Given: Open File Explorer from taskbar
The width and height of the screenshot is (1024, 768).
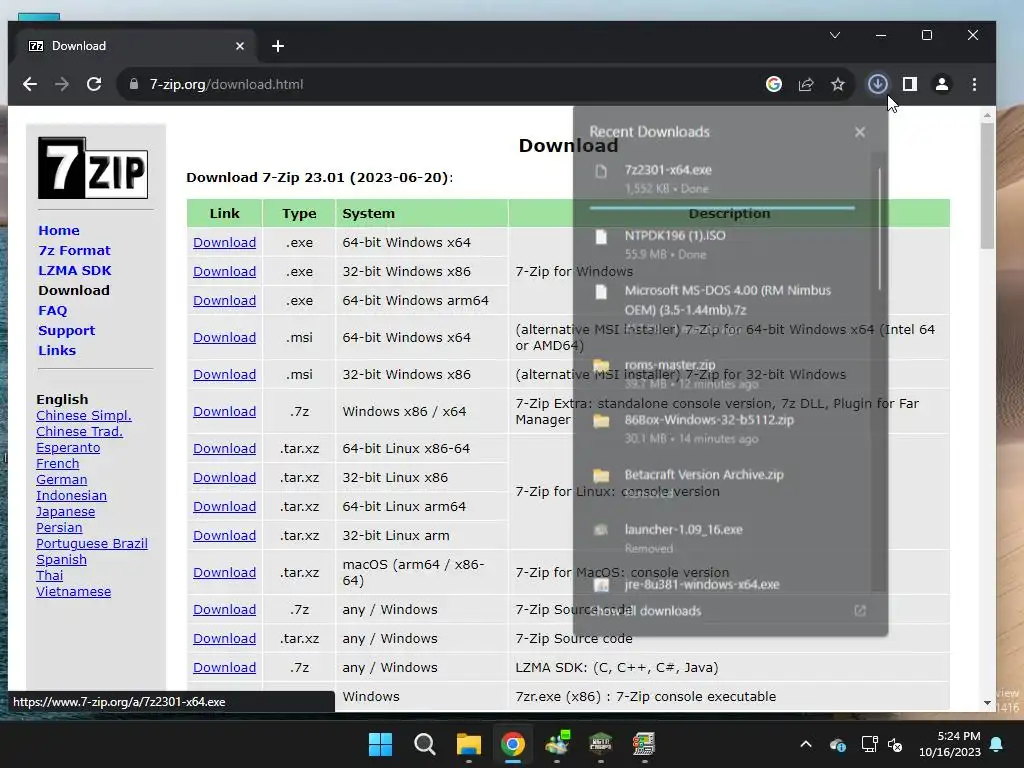Looking at the screenshot, I should click(468, 744).
